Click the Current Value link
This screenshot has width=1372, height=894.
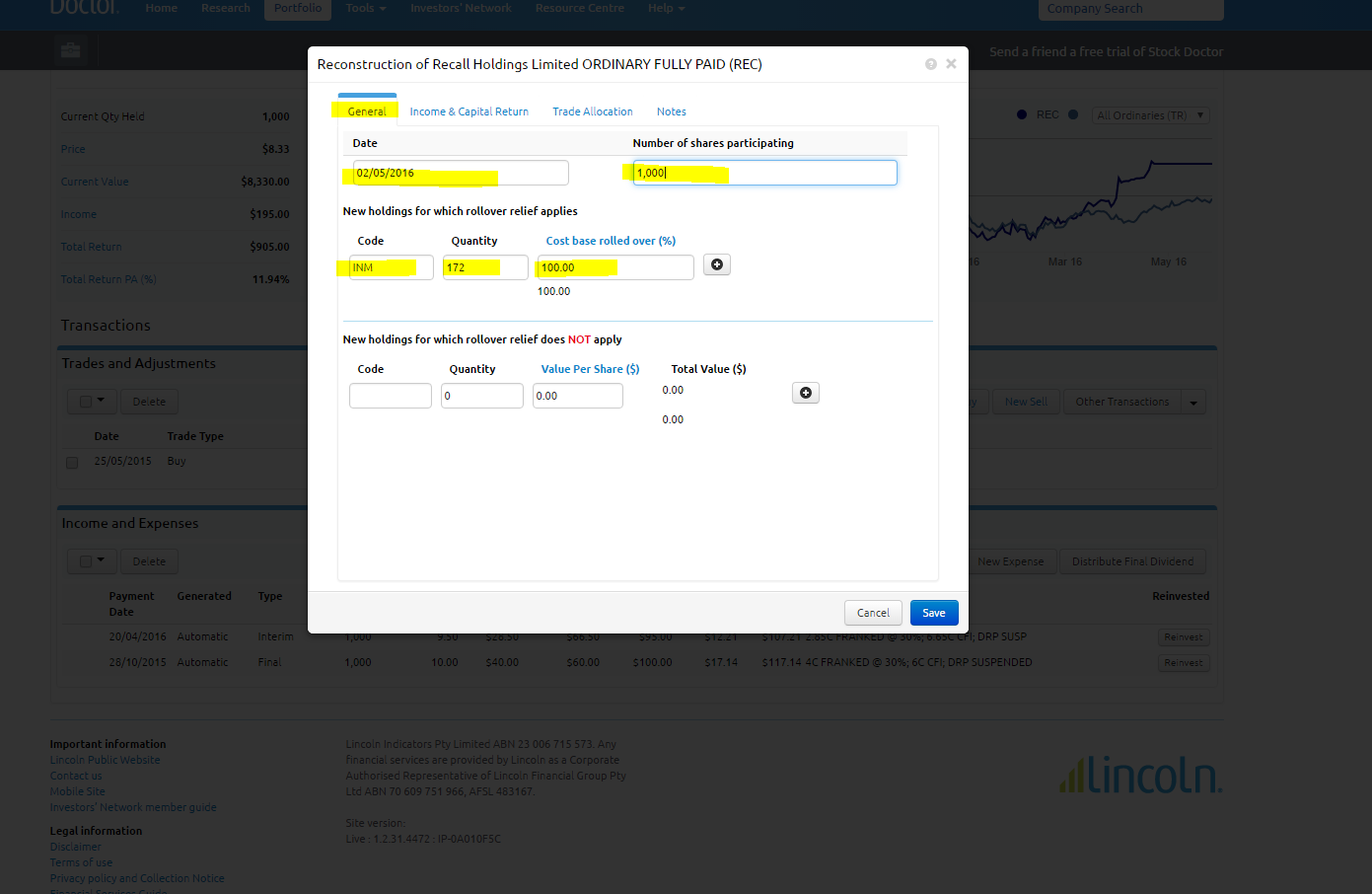coord(95,182)
